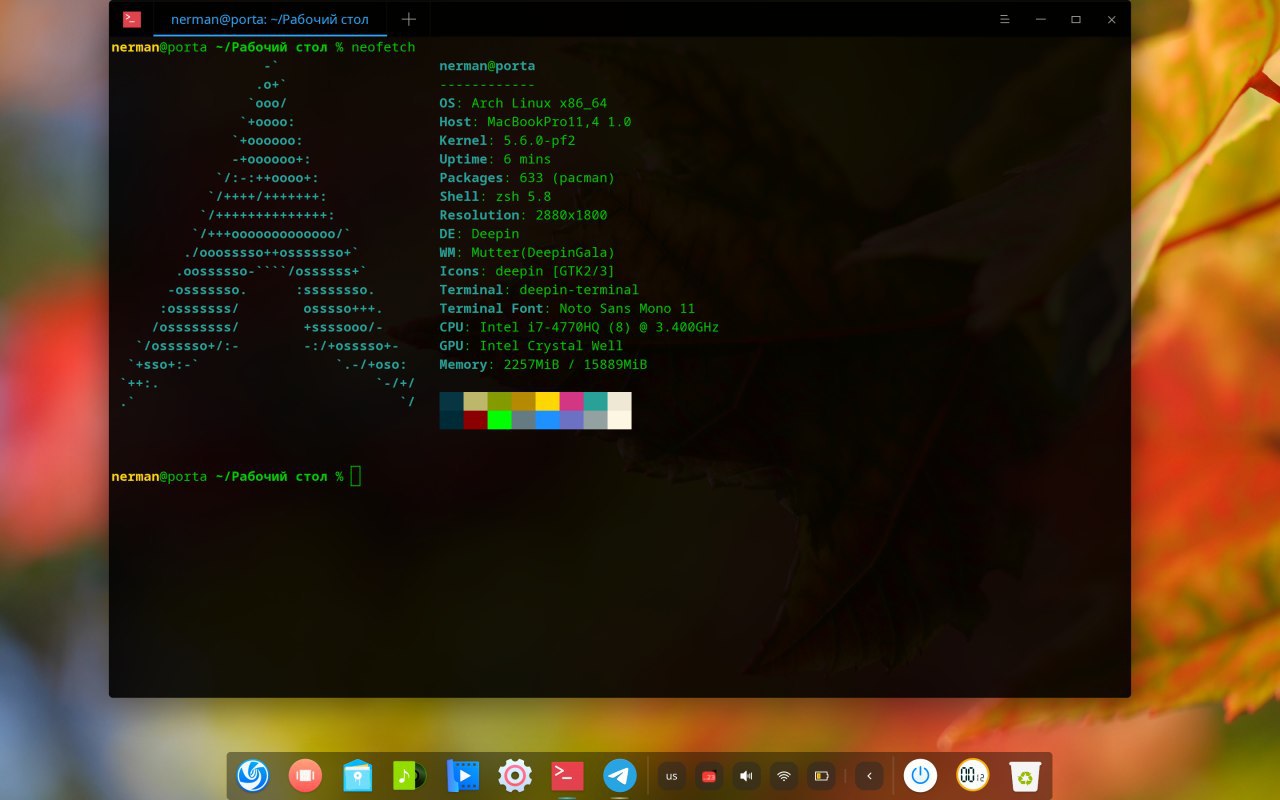
Task: Click the 'Host: MacBookPro11,4 1.0' line
Action: 535,122
